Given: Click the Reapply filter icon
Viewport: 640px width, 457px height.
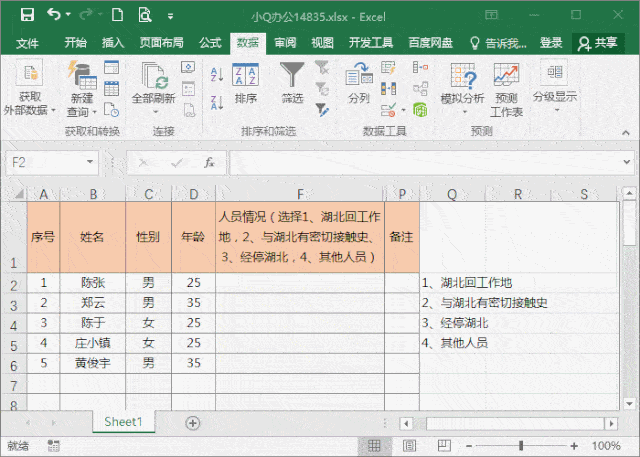Looking at the screenshot, I should [x=322, y=89].
